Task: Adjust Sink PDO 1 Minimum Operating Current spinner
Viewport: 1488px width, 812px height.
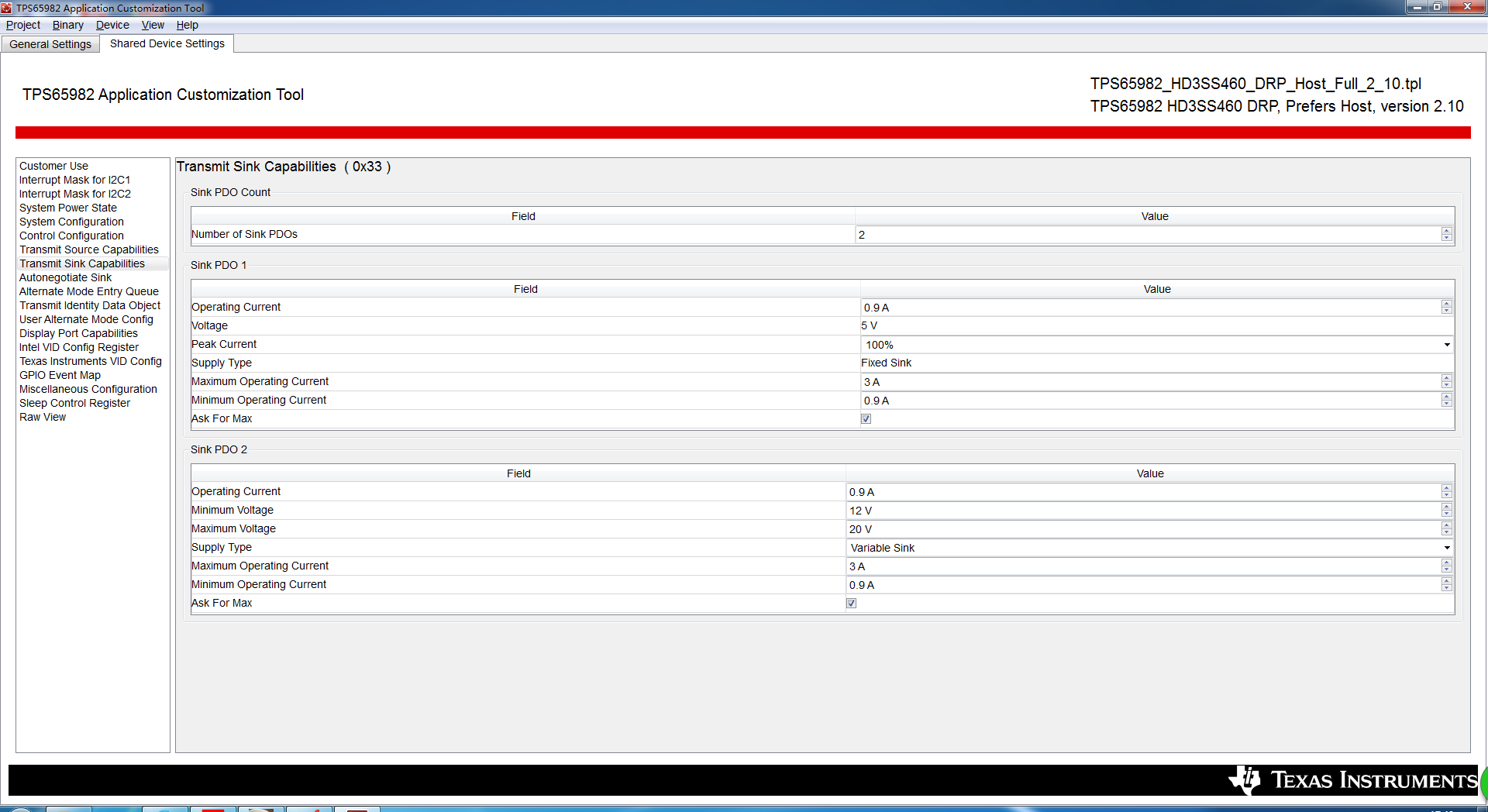Action: tap(1447, 401)
